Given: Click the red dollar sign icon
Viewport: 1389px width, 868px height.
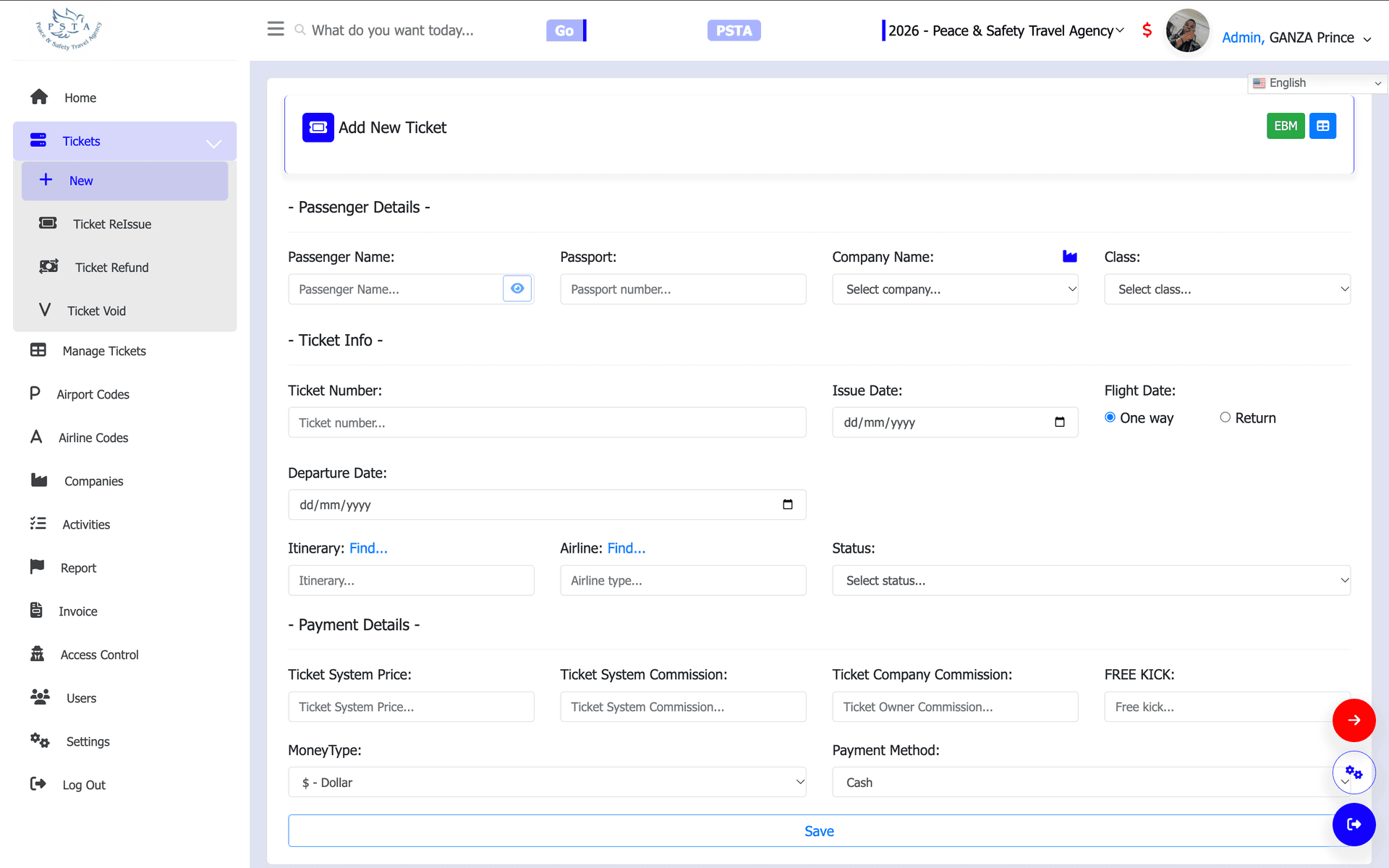Looking at the screenshot, I should pyautogui.click(x=1147, y=30).
